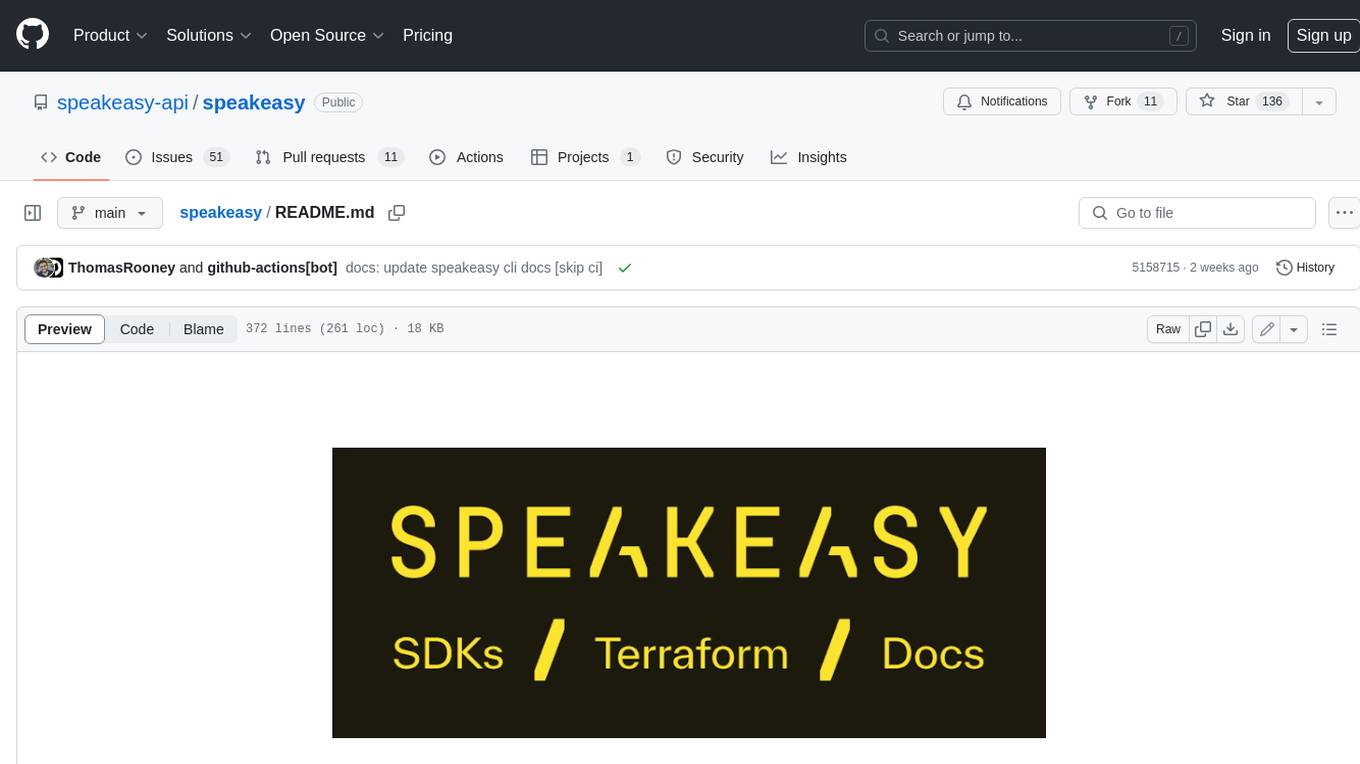Open the speakeasy repository link
1360x764 pixels.
254,102
